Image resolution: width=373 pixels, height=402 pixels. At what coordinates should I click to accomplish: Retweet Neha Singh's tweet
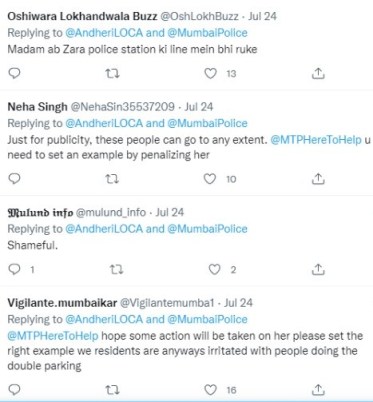pyautogui.click(x=112, y=179)
